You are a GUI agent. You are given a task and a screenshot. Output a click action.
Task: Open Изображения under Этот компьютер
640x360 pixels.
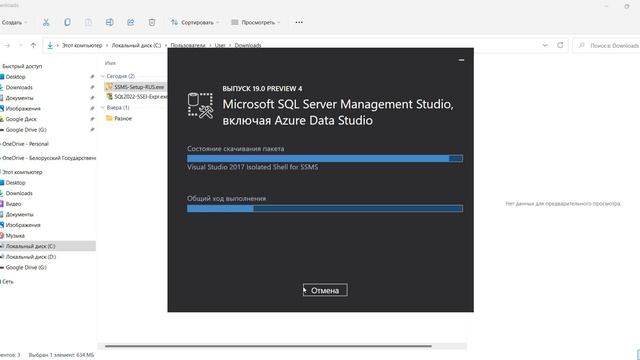click(x=23, y=225)
